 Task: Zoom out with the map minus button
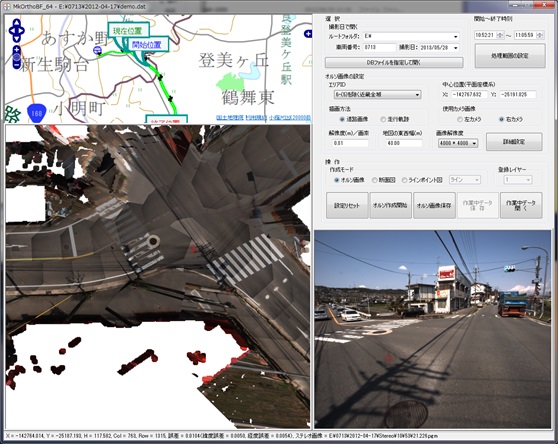click(16, 65)
